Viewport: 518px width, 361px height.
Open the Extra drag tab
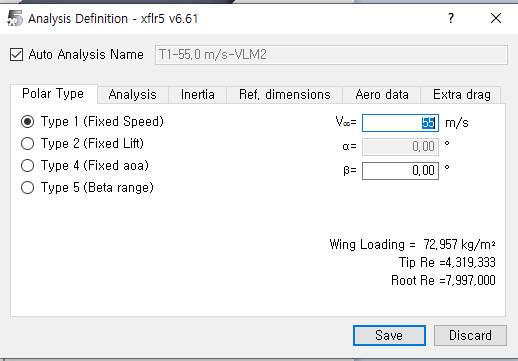[462, 95]
